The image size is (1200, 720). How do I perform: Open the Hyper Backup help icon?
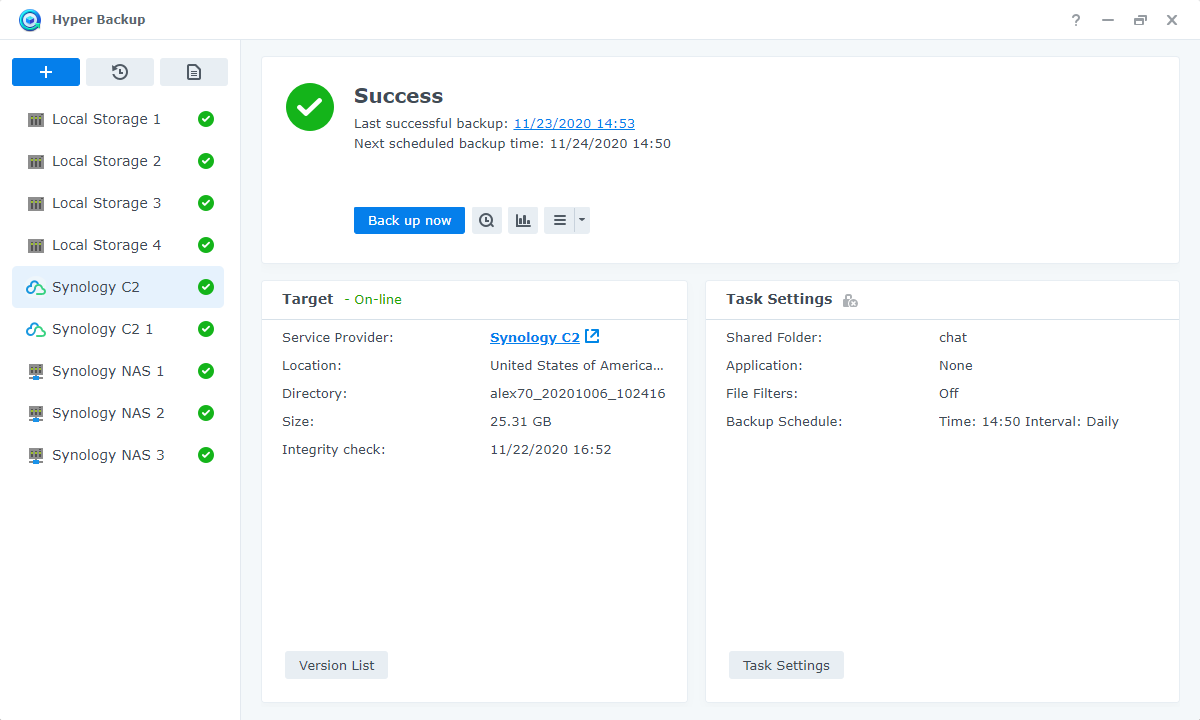[1075, 19]
